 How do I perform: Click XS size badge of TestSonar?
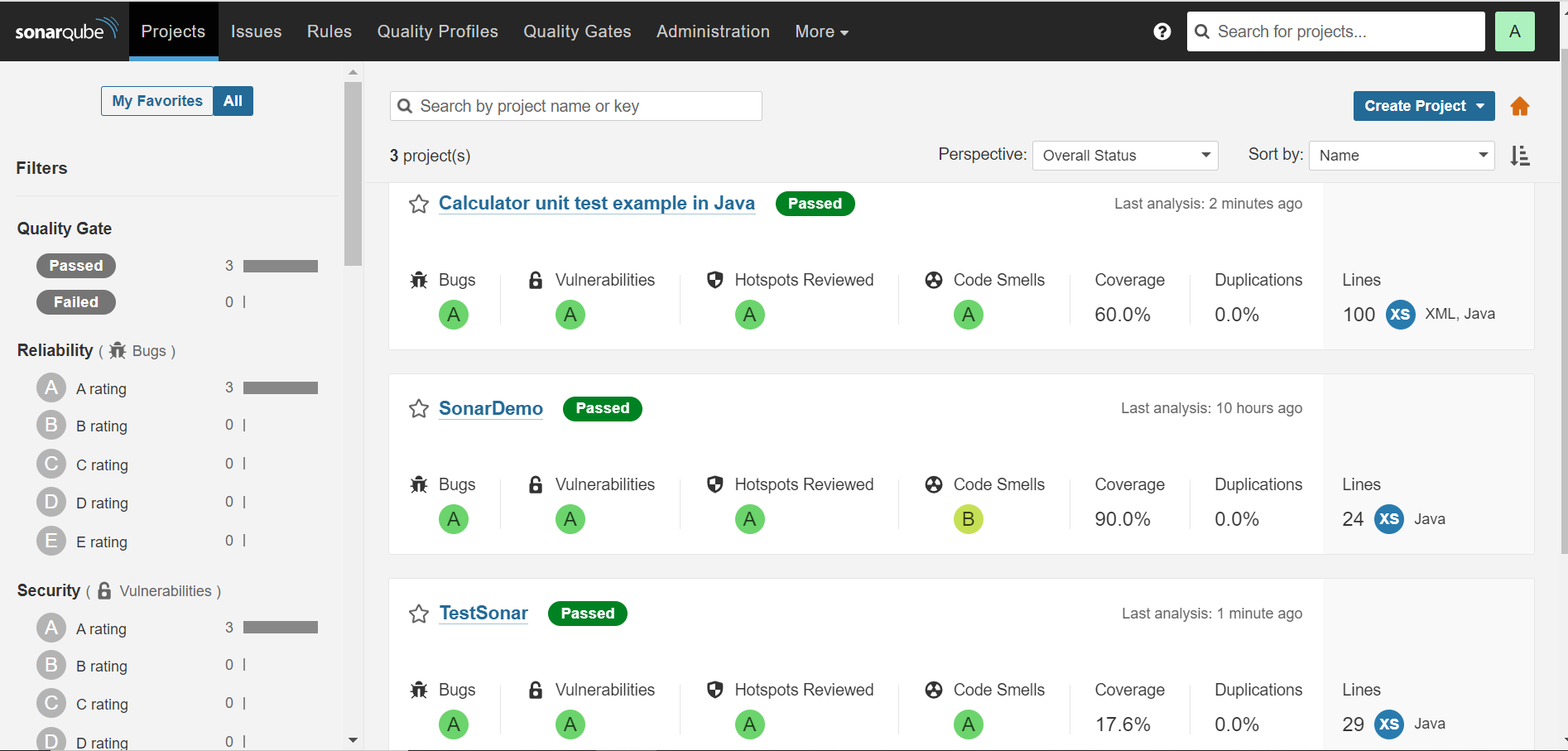(x=1389, y=725)
